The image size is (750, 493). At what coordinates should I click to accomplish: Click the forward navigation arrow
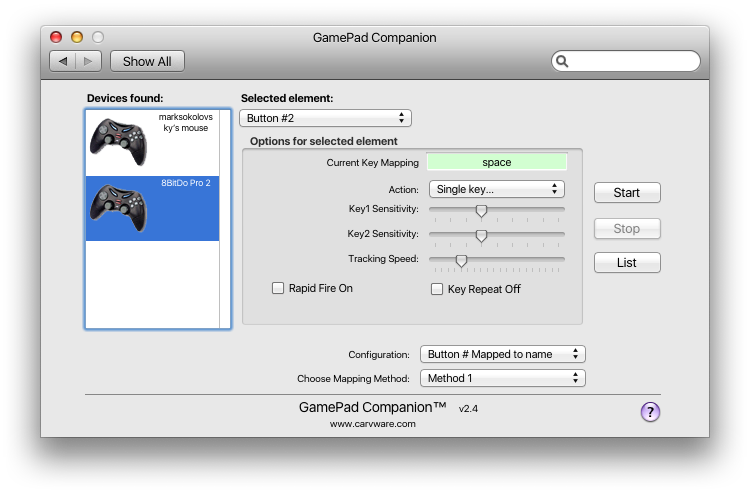point(88,61)
